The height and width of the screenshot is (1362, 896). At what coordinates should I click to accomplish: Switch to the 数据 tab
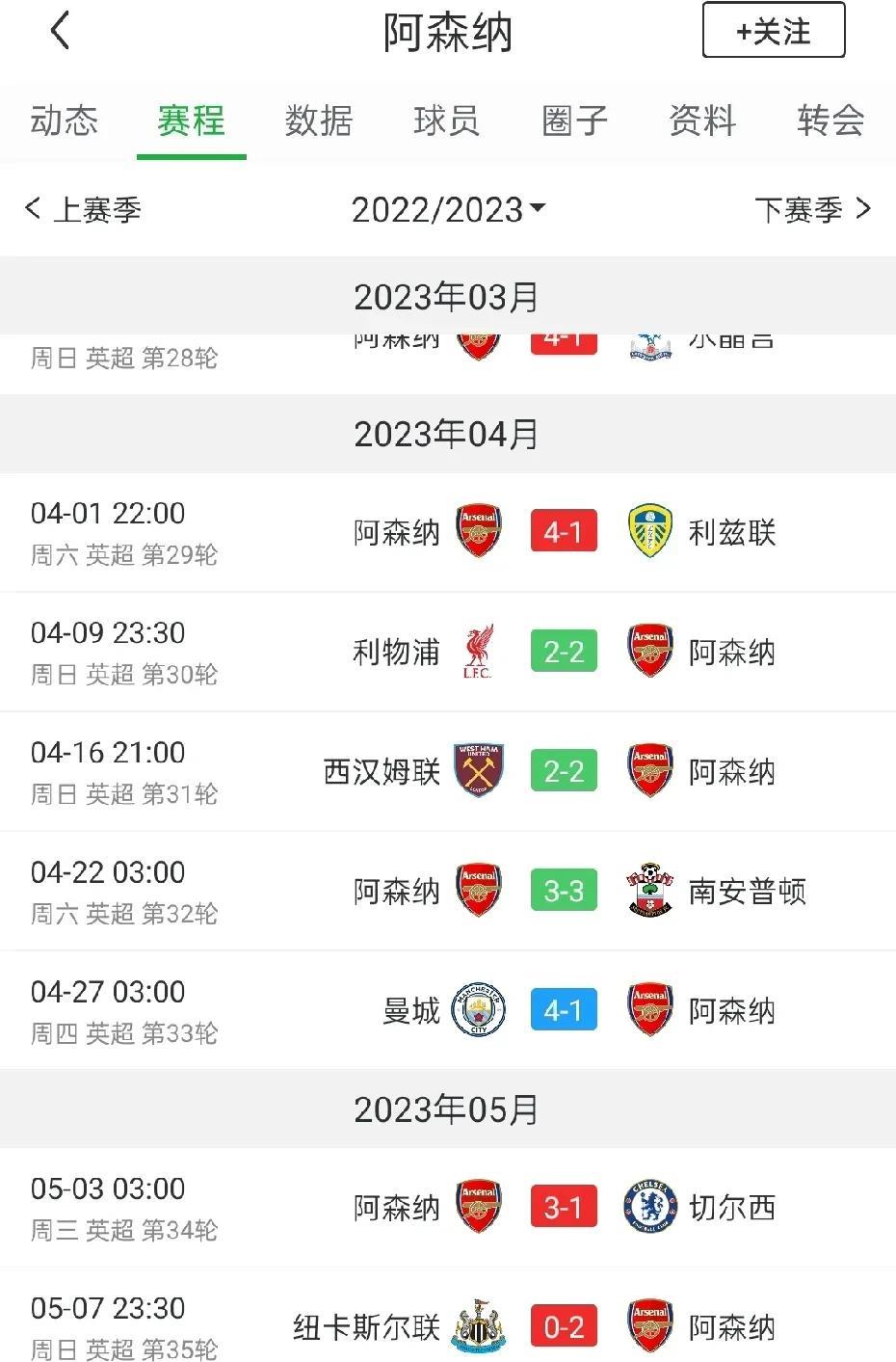click(x=319, y=121)
